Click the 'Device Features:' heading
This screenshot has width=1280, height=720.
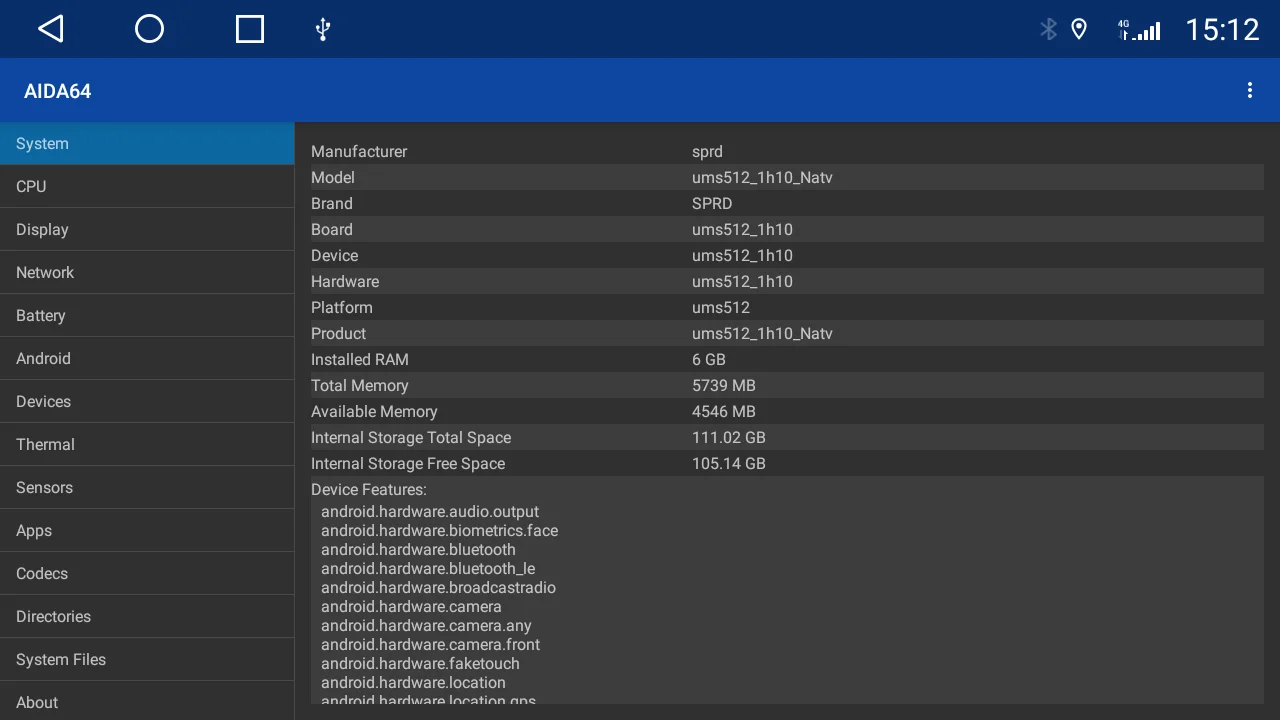pyautogui.click(x=369, y=490)
